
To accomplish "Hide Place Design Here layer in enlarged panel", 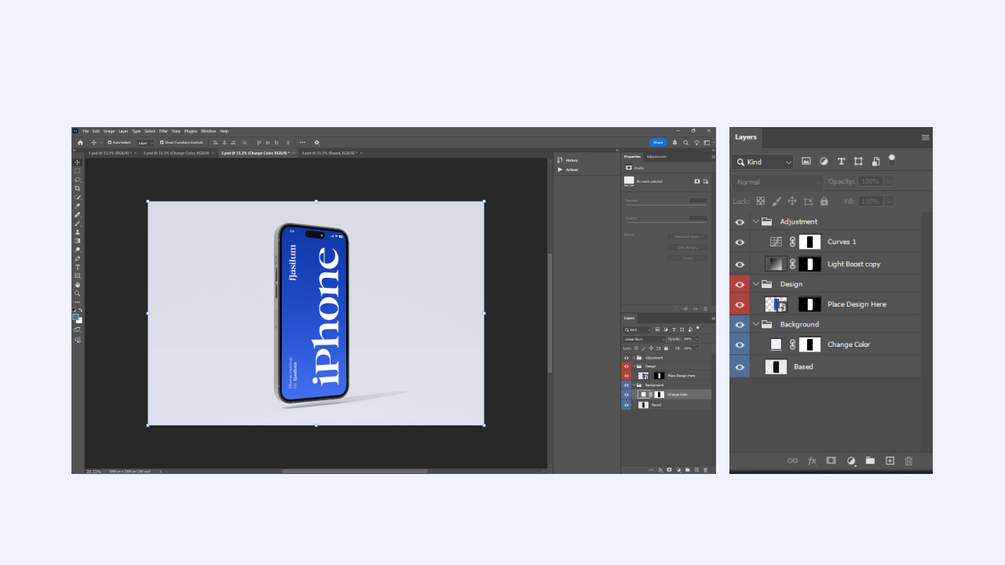I will coord(740,304).
